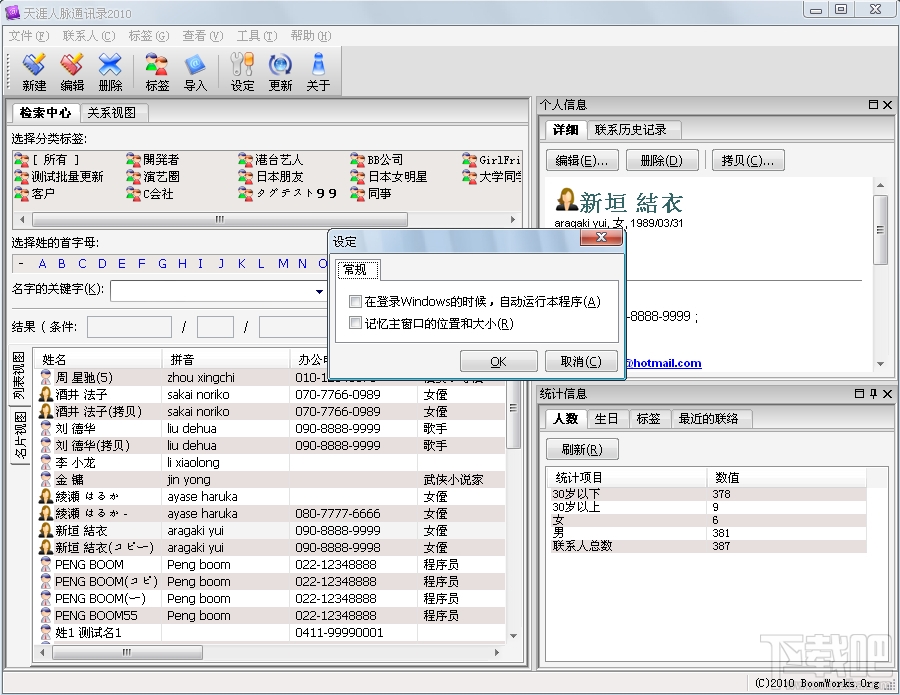Open the 文件(F) menu
900x695 pixels.
pyautogui.click(x=29, y=36)
